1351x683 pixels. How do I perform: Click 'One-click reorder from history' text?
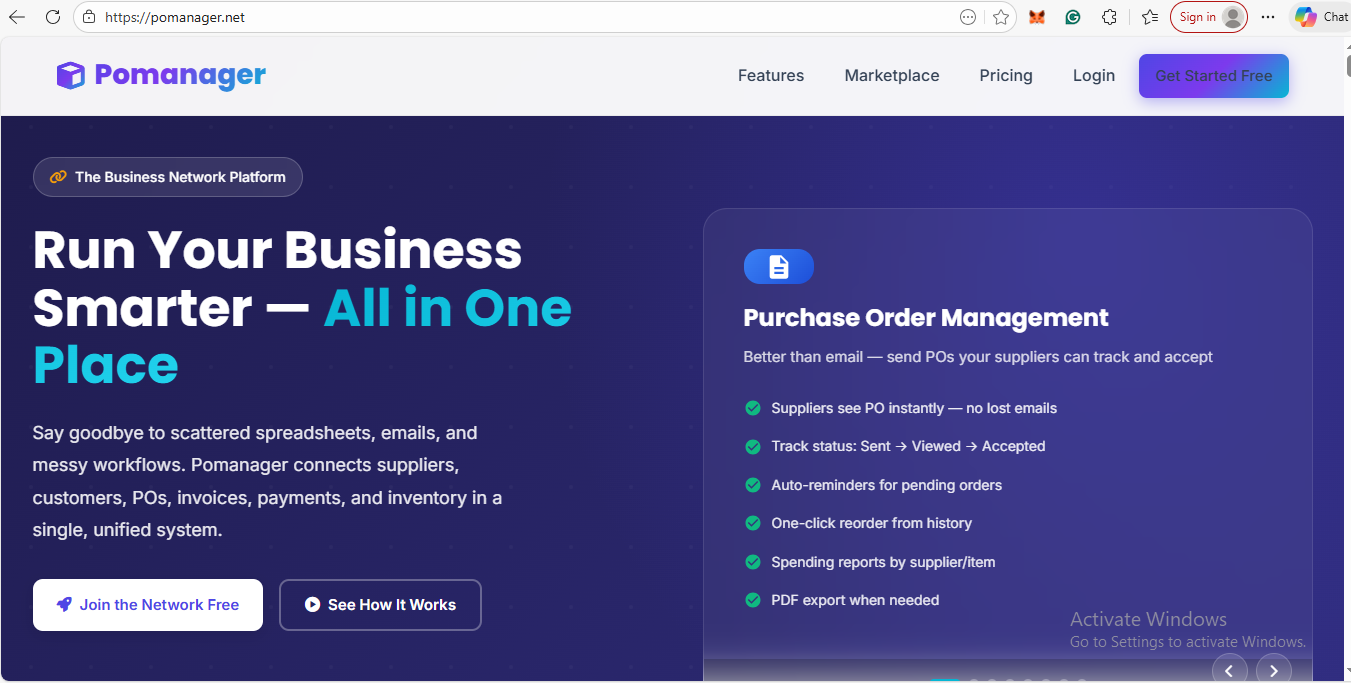[871, 523]
